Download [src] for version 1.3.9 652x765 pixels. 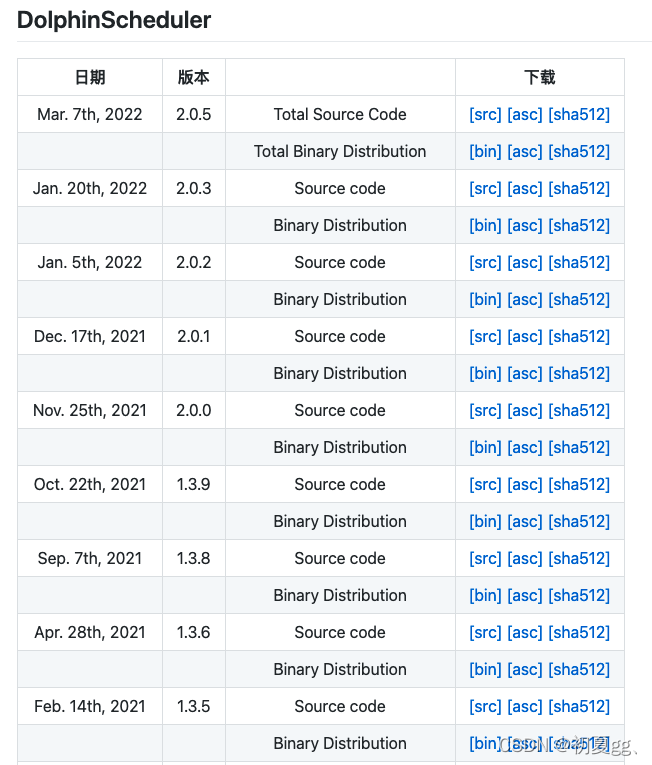[x=485, y=484]
